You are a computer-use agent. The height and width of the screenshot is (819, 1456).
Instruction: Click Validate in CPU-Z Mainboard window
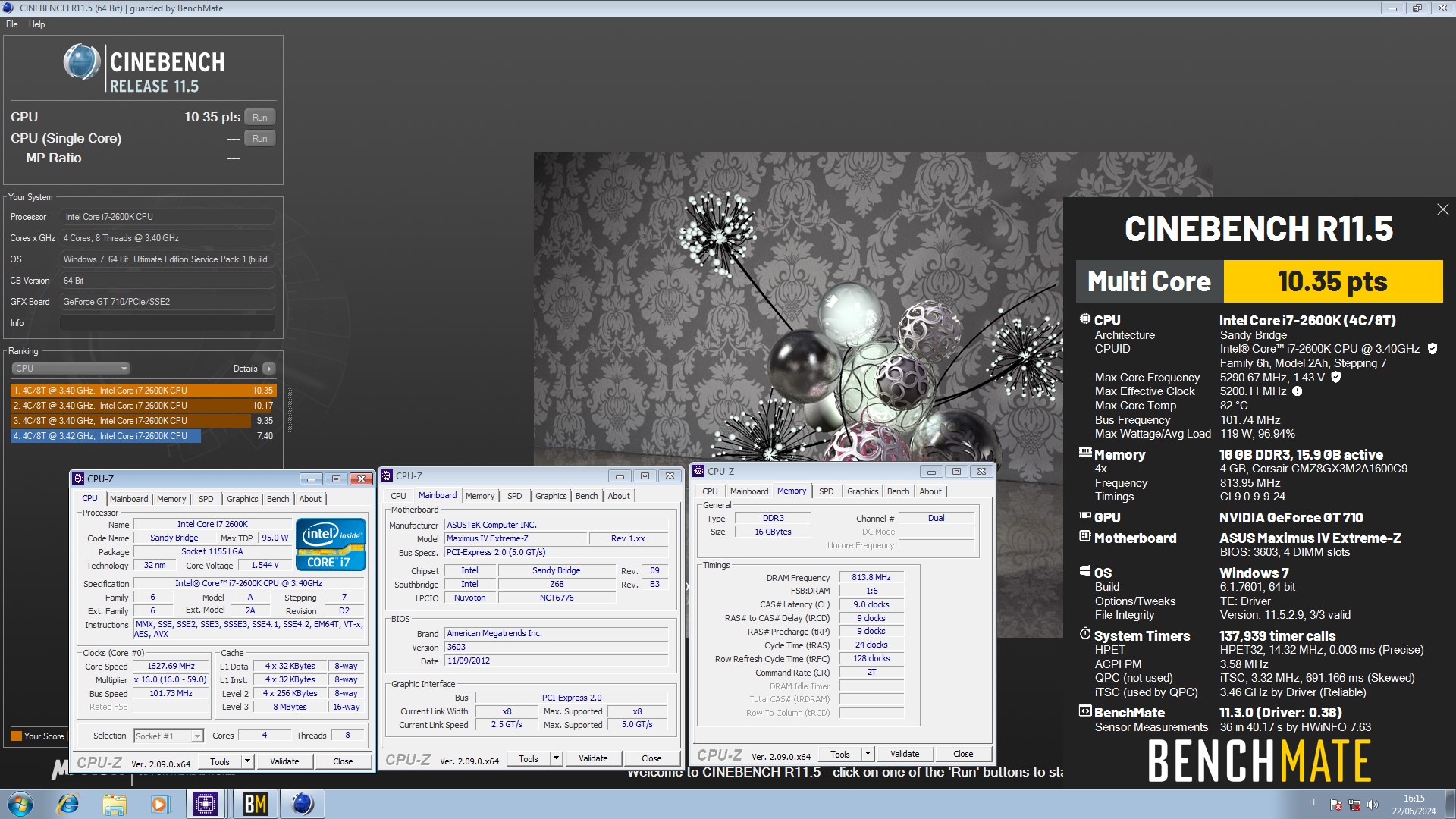[x=593, y=758]
